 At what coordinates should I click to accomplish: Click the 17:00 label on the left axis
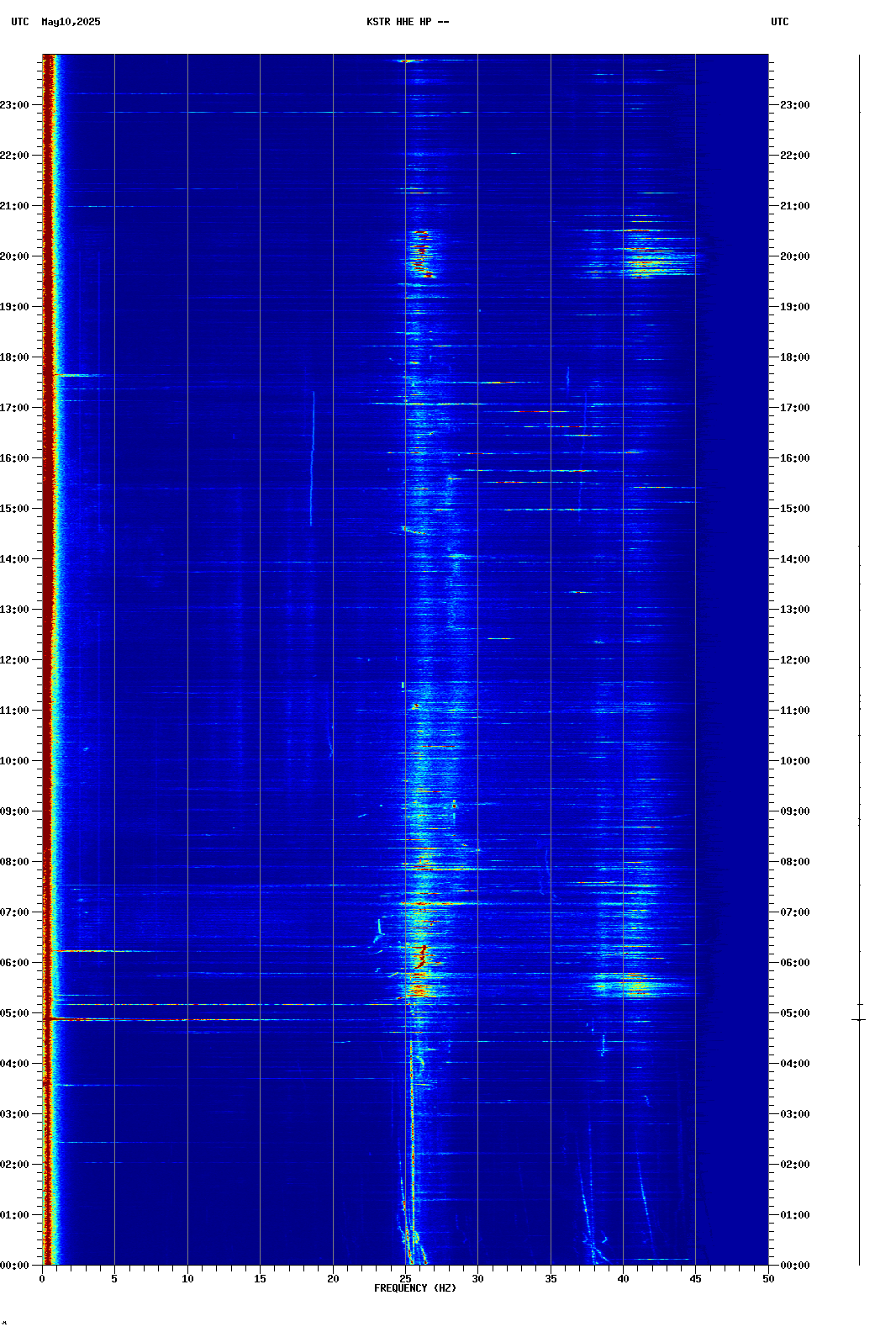pyautogui.click(x=14, y=408)
